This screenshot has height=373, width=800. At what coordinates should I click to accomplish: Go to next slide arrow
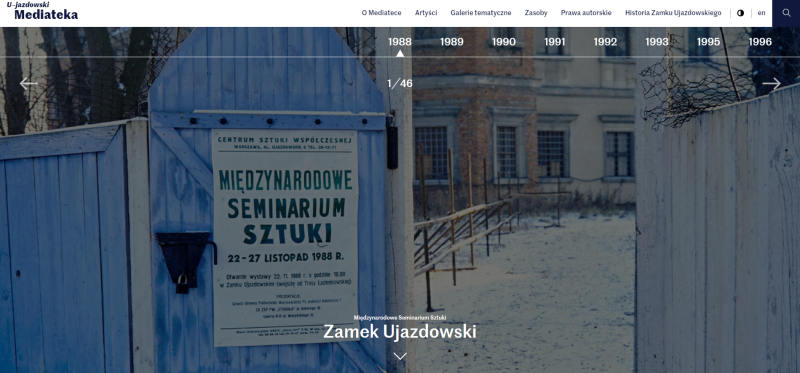tap(771, 84)
